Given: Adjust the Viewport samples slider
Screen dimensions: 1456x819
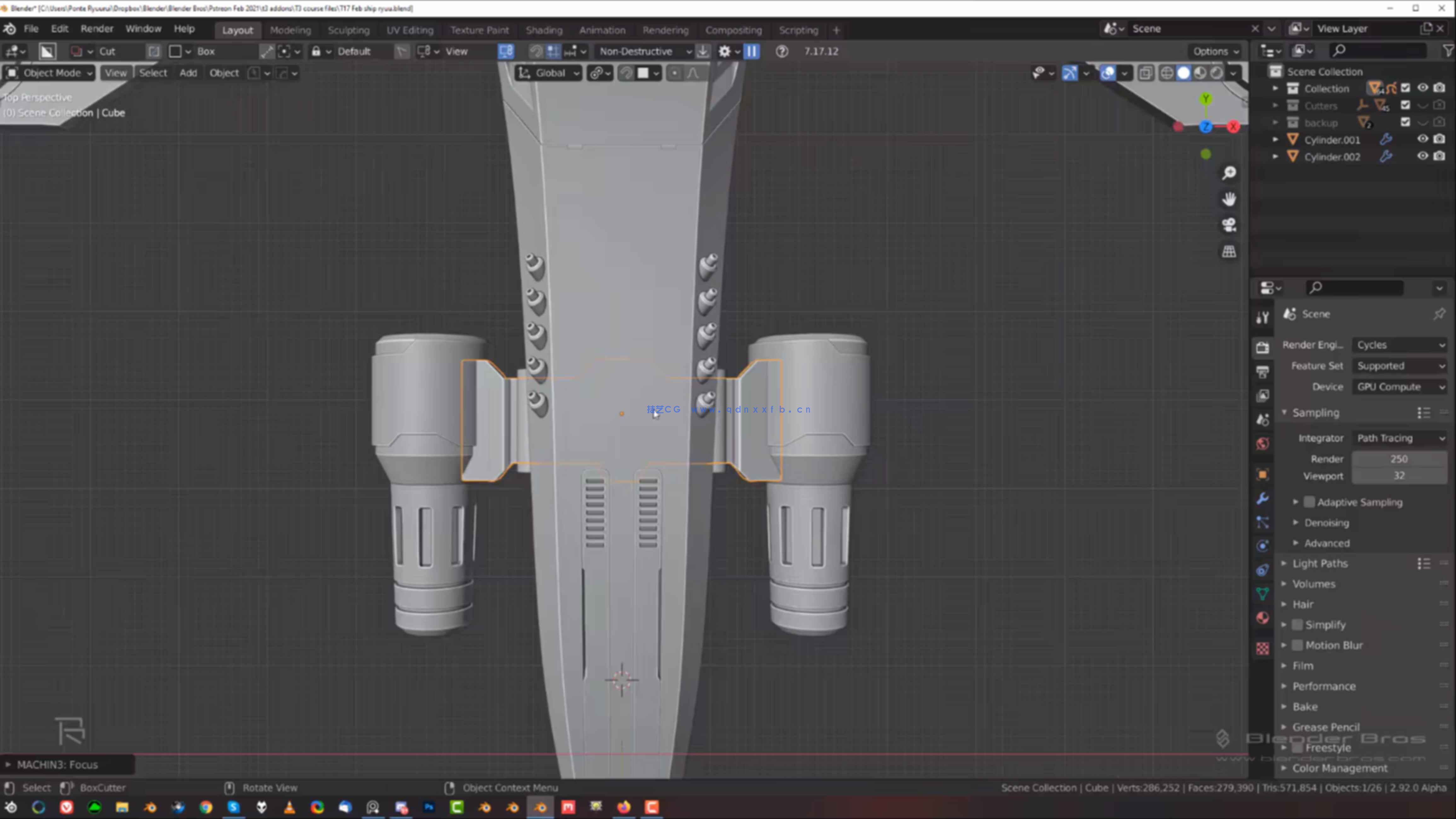Looking at the screenshot, I should [1399, 475].
